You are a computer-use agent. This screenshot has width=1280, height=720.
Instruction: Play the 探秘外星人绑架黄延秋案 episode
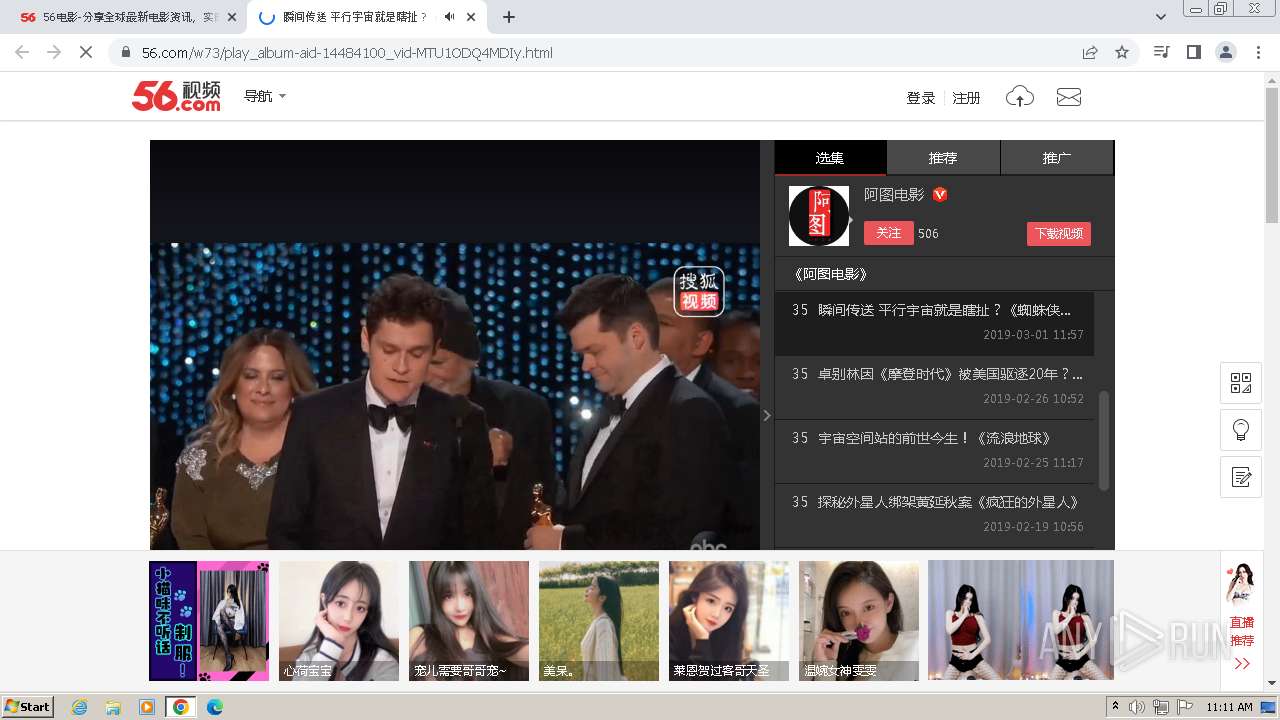(x=934, y=514)
